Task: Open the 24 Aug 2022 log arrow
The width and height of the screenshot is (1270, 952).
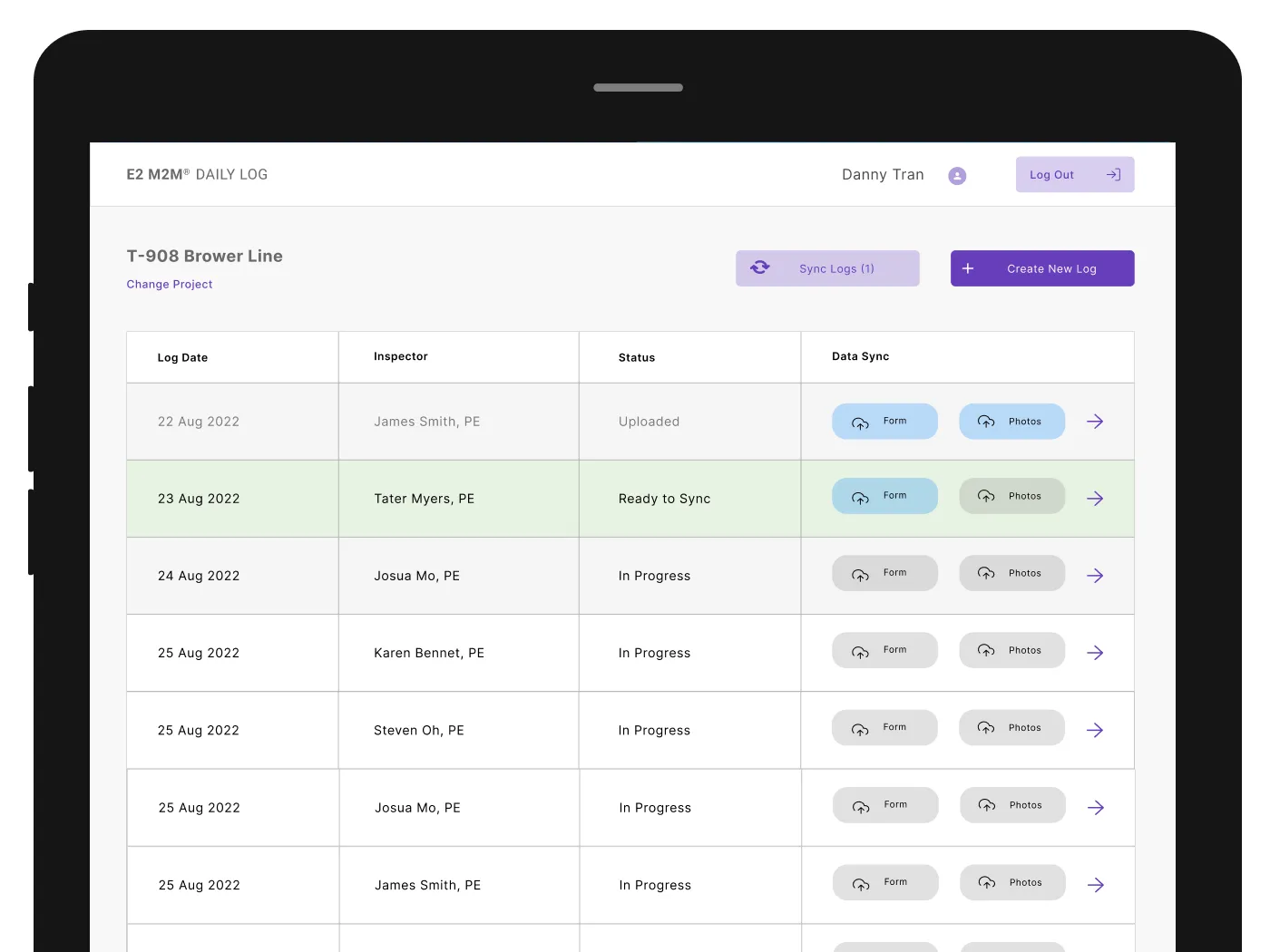Action: pos(1095,576)
